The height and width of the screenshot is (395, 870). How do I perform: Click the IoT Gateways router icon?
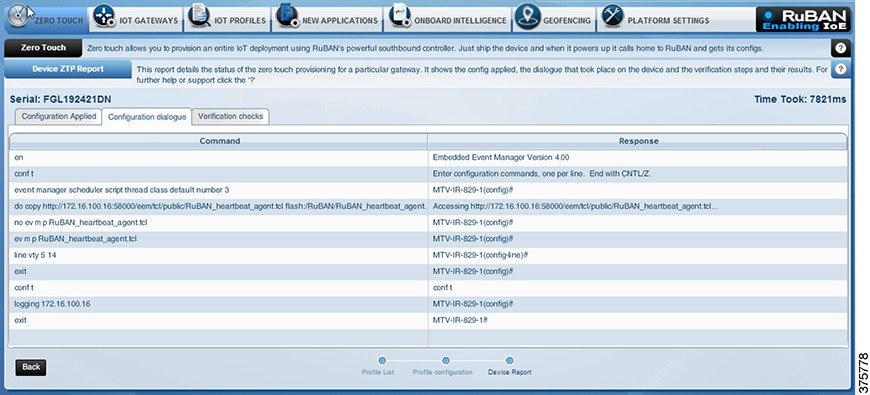[104, 16]
